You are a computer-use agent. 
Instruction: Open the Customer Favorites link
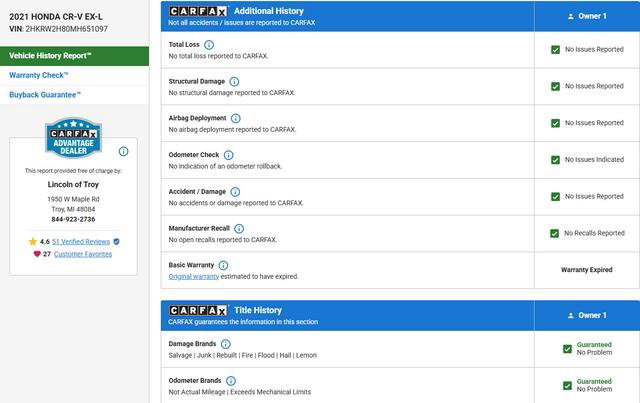tap(83, 254)
